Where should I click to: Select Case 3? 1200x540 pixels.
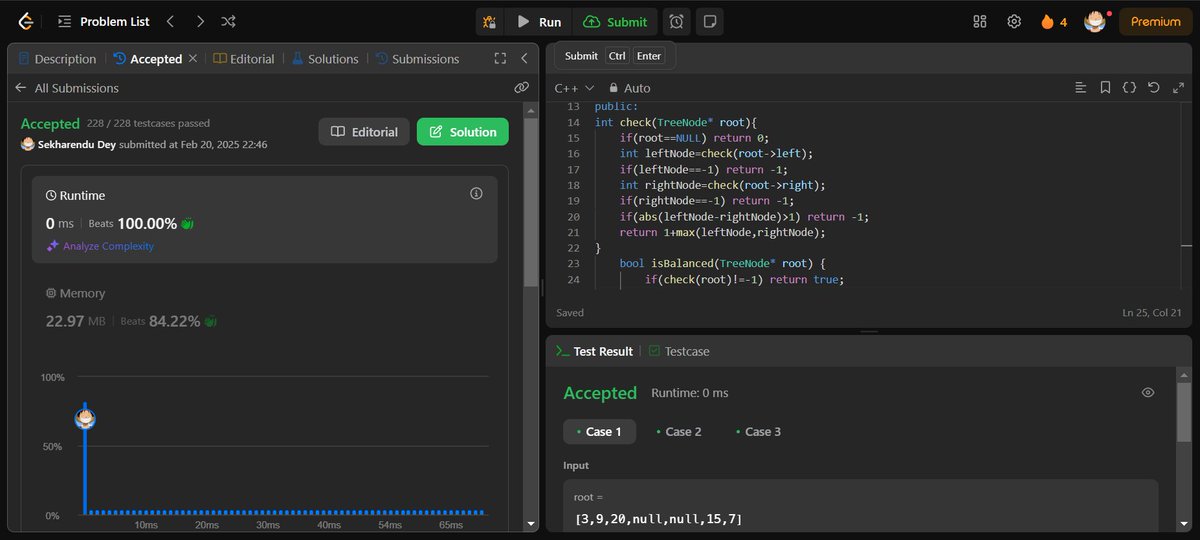click(x=759, y=432)
